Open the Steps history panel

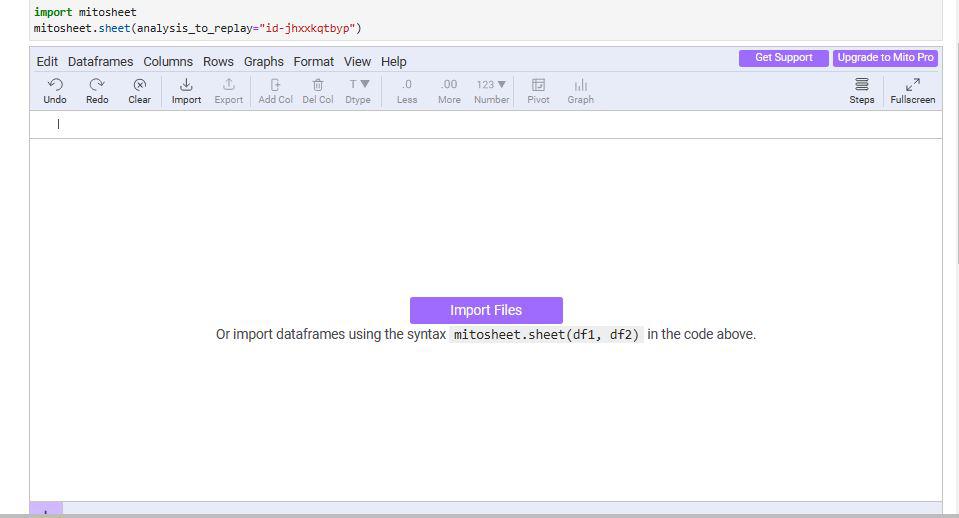862,91
